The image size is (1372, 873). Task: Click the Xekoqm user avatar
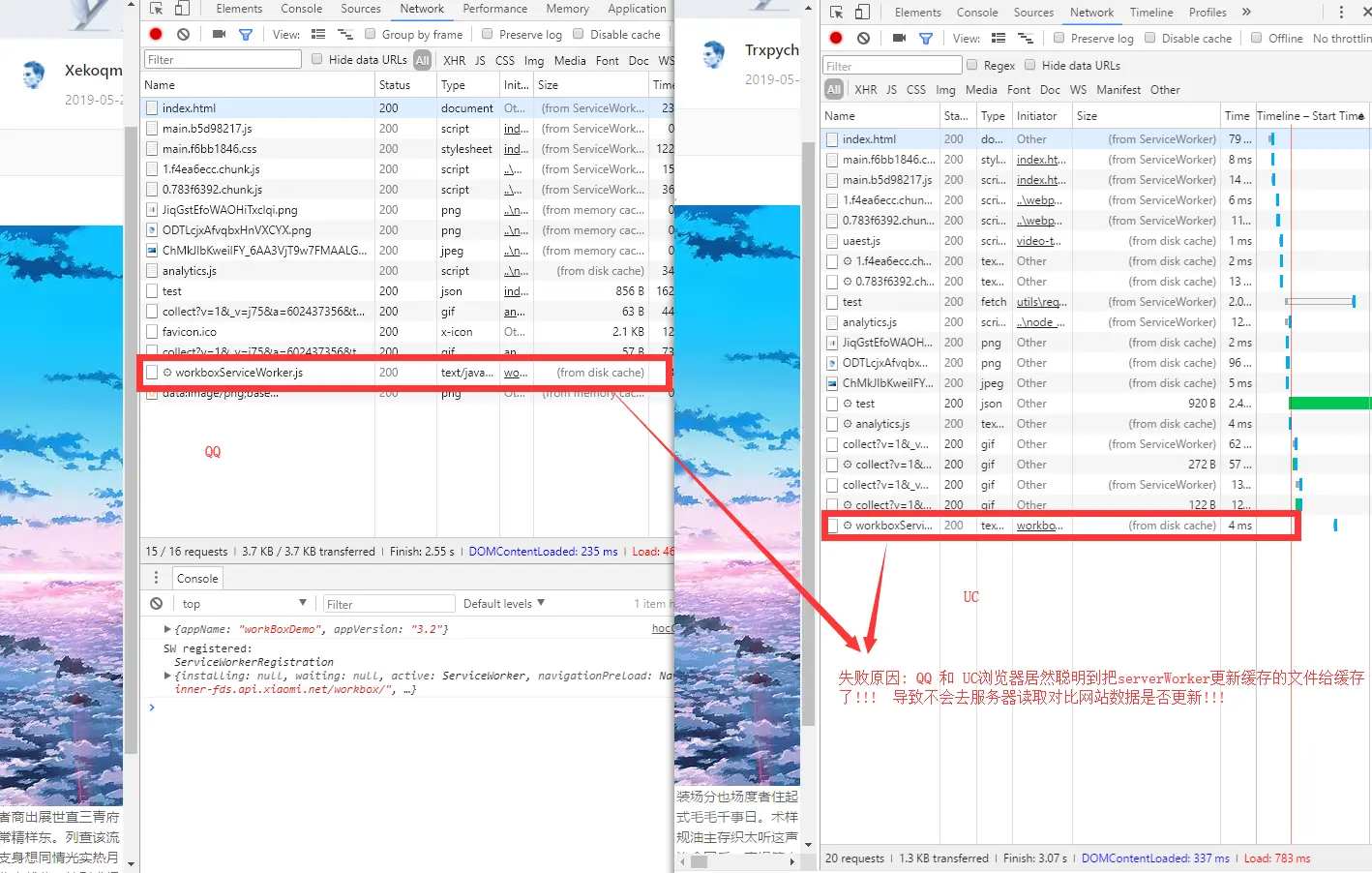point(34,75)
